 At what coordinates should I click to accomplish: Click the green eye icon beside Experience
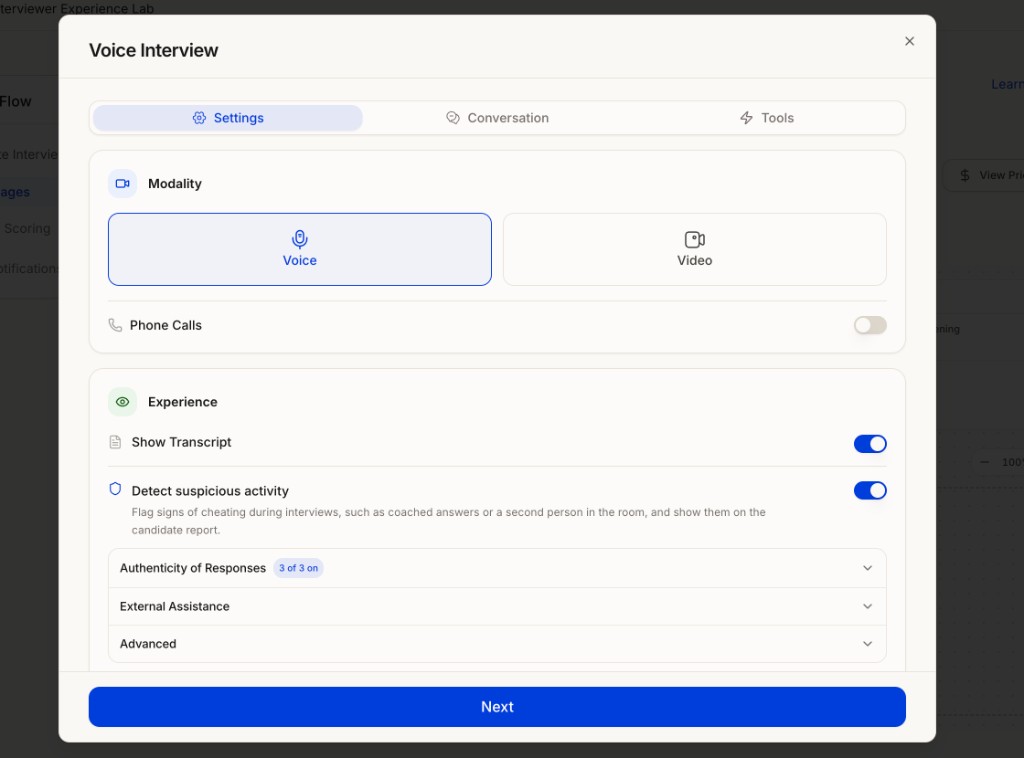coord(122,402)
